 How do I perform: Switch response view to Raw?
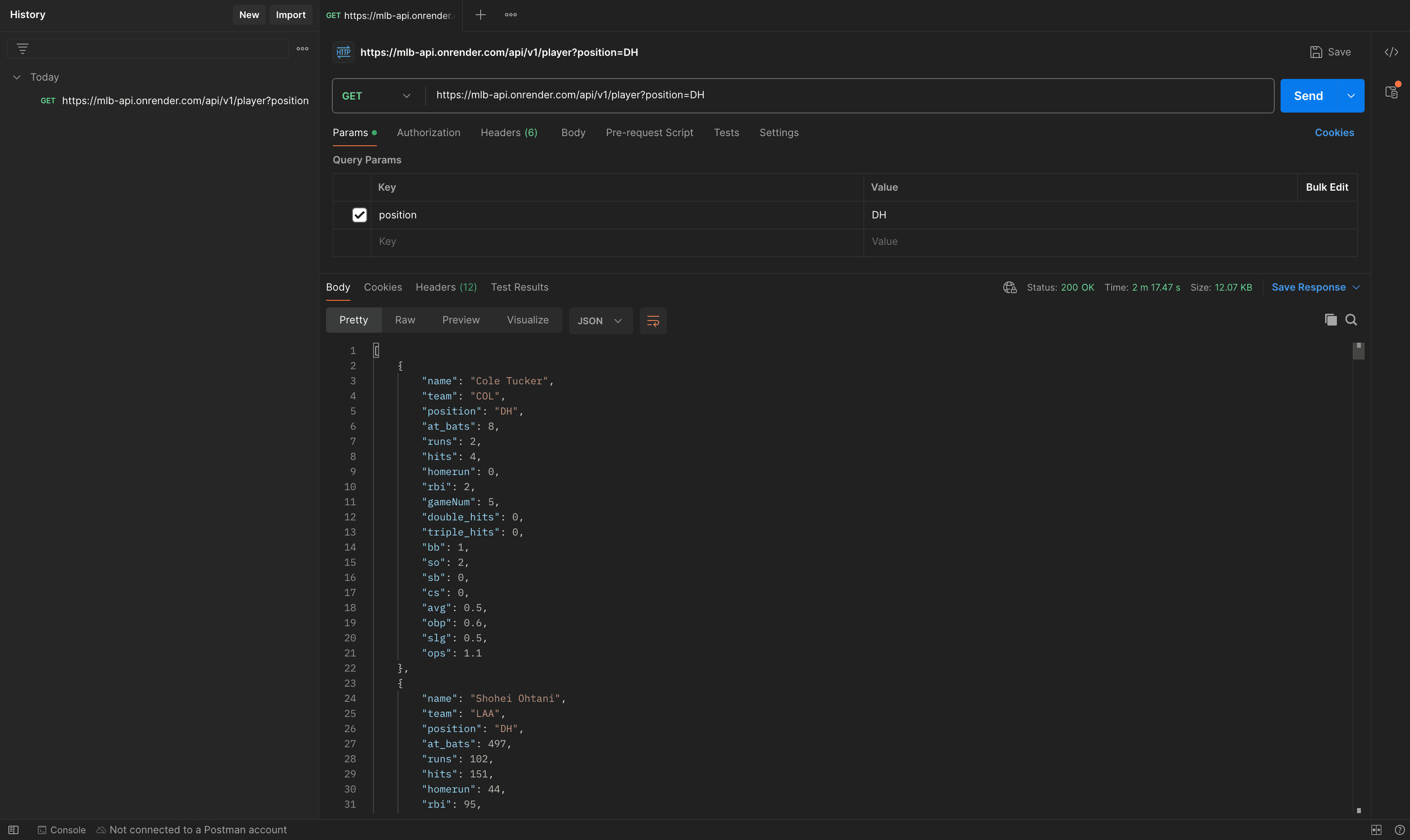pyautogui.click(x=405, y=320)
